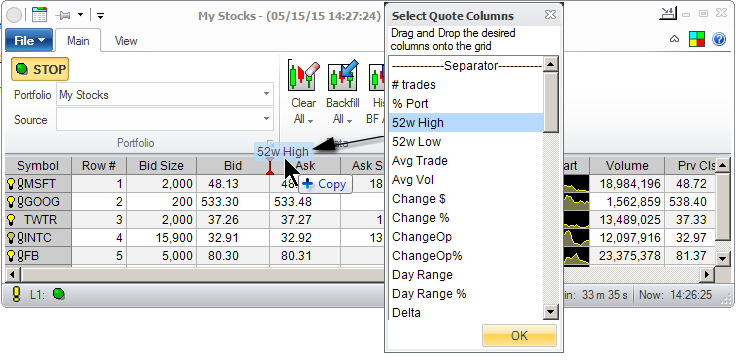742x363 pixels.
Task: Open the Customize Quick Access dropdown
Action: coord(100,16)
